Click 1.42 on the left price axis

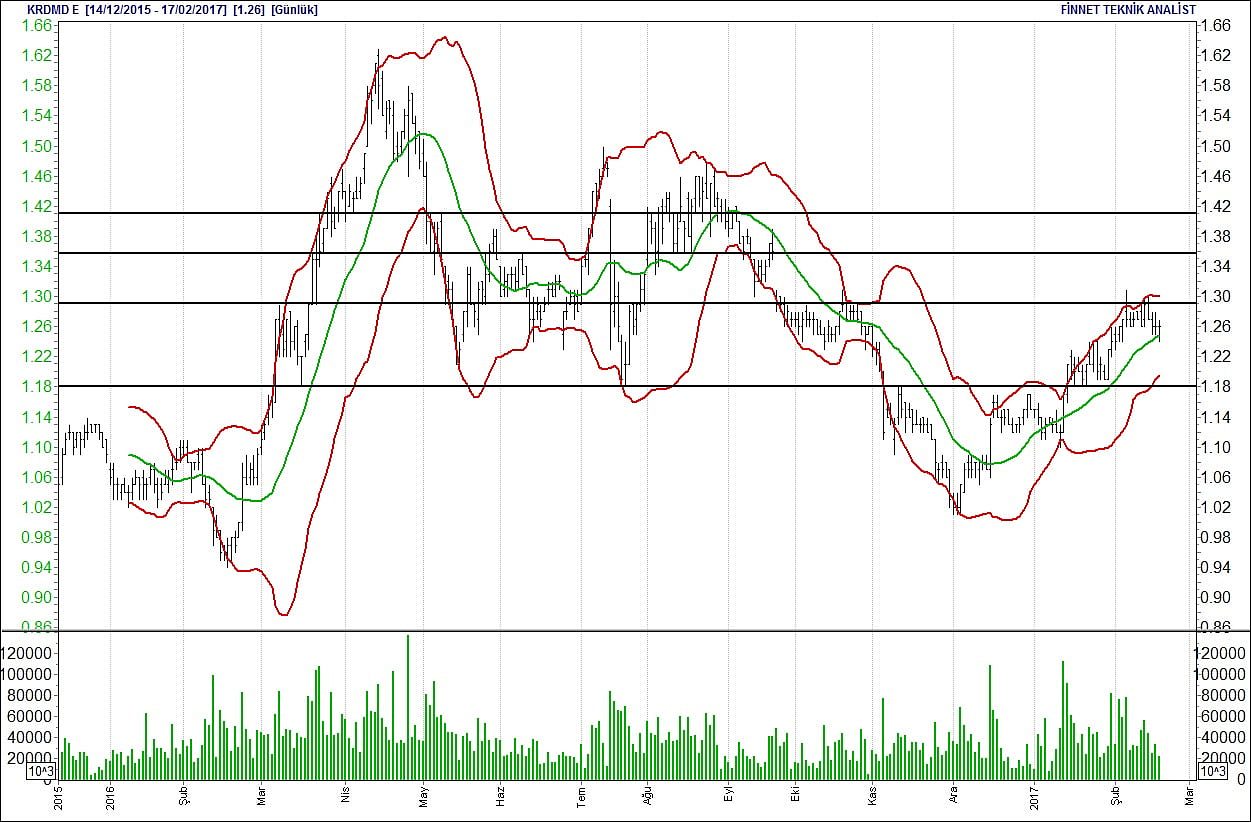(x=36, y=206)
